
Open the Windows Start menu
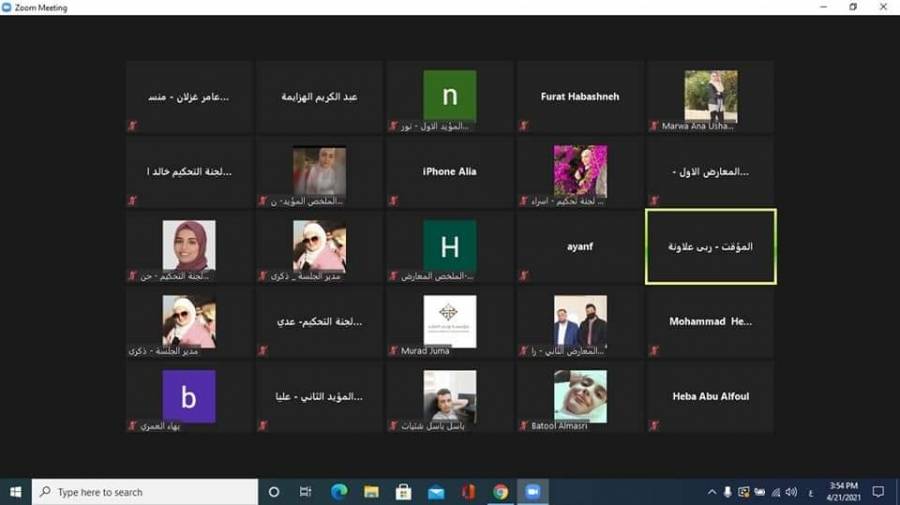point(15,492)
